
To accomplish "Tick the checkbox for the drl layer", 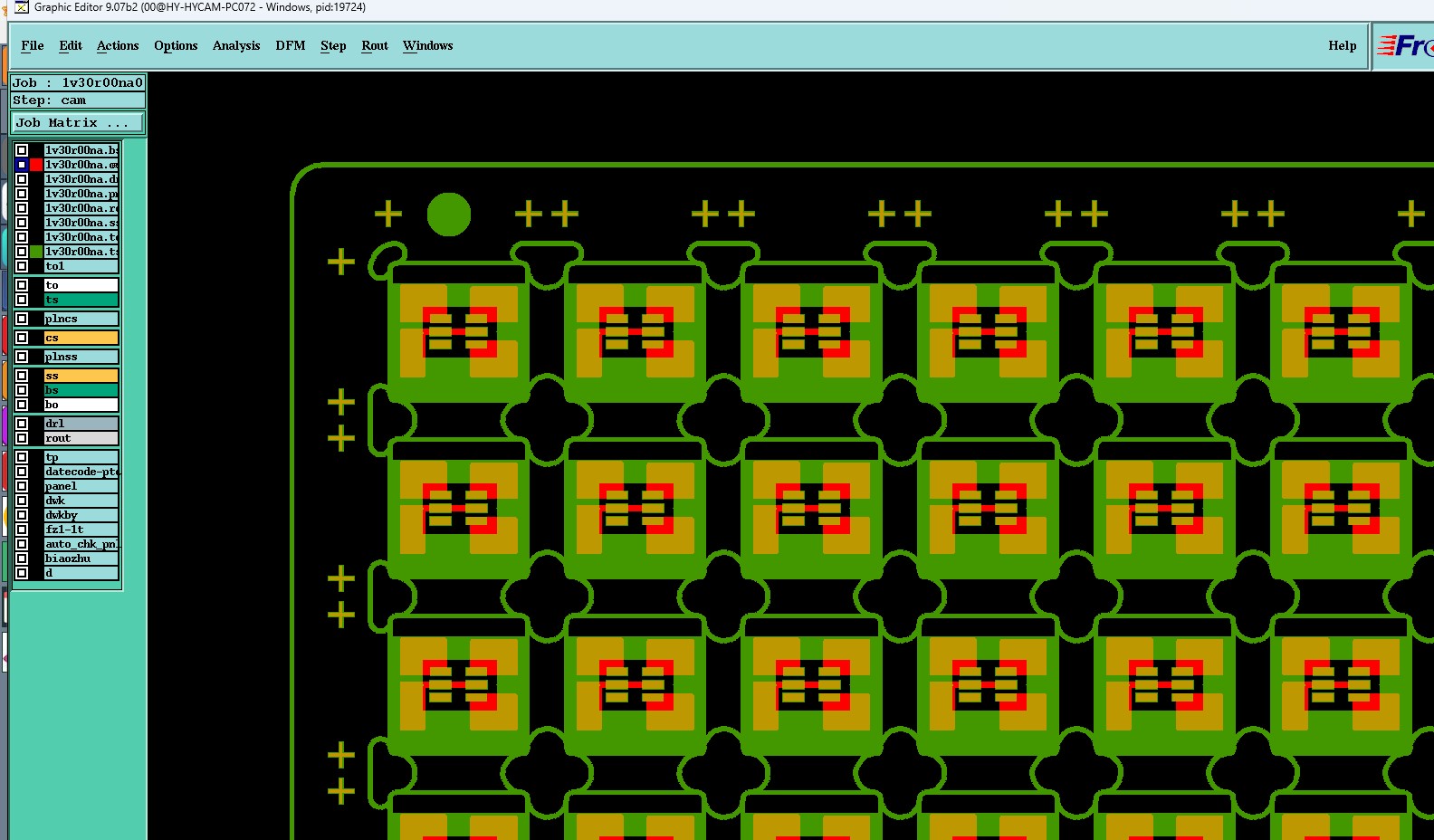I will coord(22,424).
